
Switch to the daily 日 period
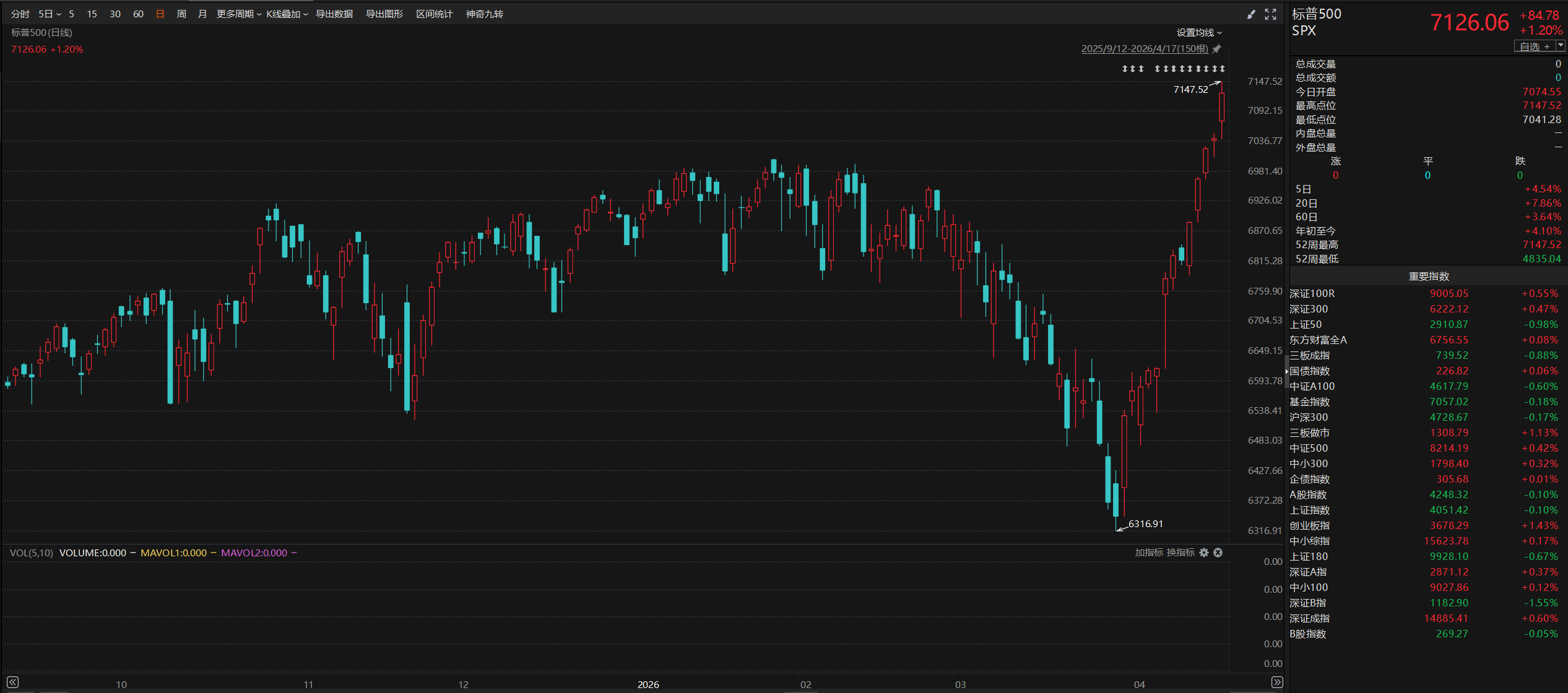[x=160, y=14]
